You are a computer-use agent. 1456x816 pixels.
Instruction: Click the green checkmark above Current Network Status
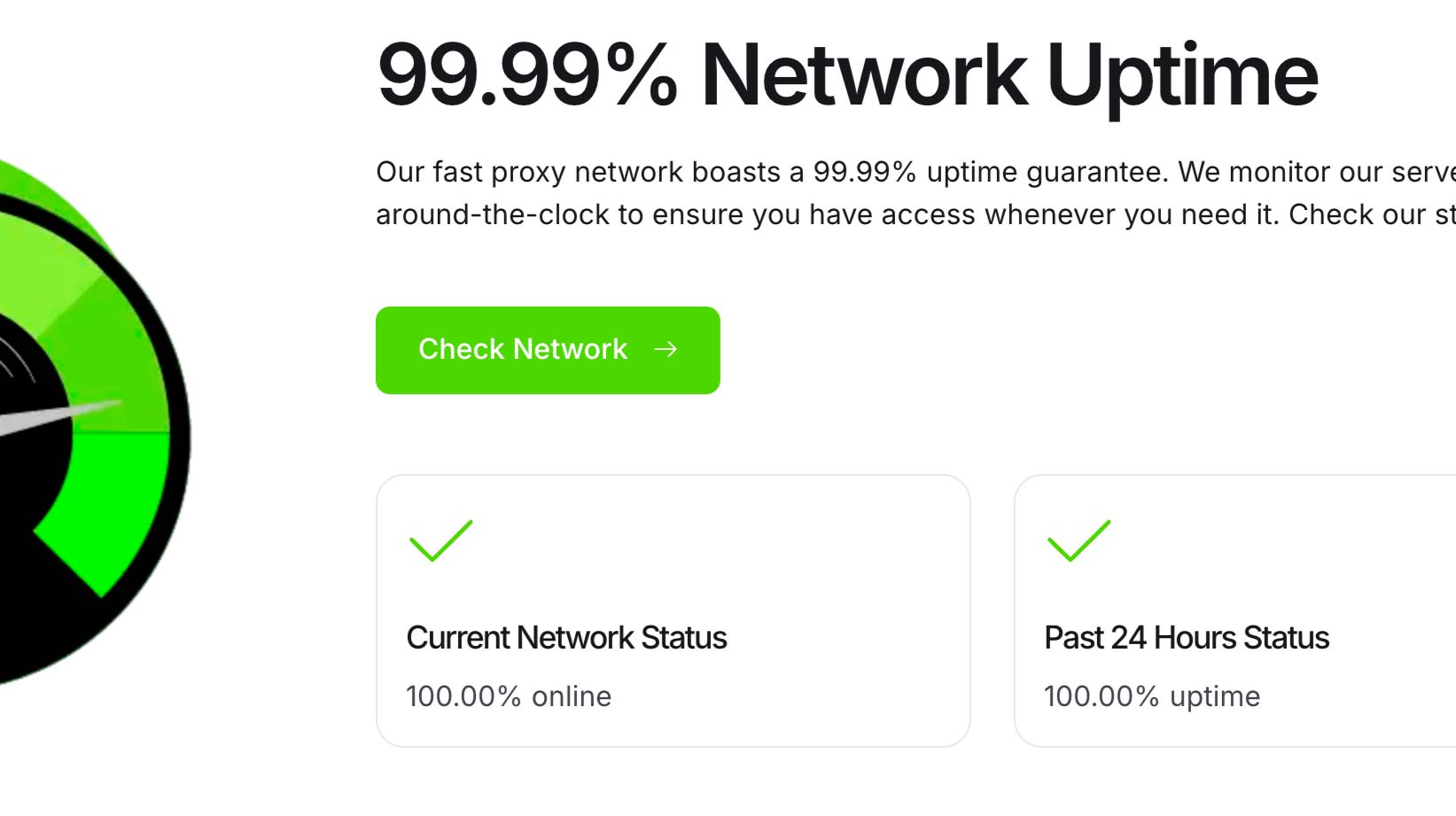(x=440, y=540)
